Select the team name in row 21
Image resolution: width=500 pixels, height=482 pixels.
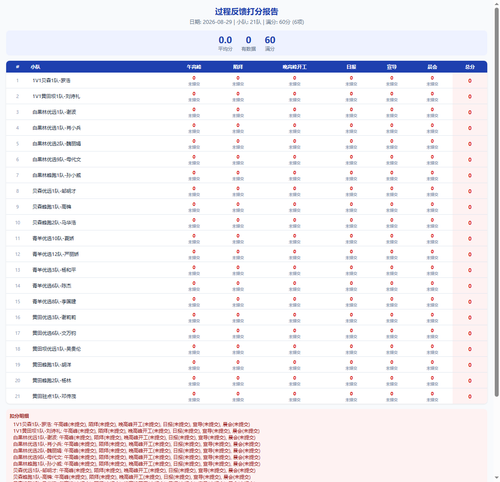[54, 396]
